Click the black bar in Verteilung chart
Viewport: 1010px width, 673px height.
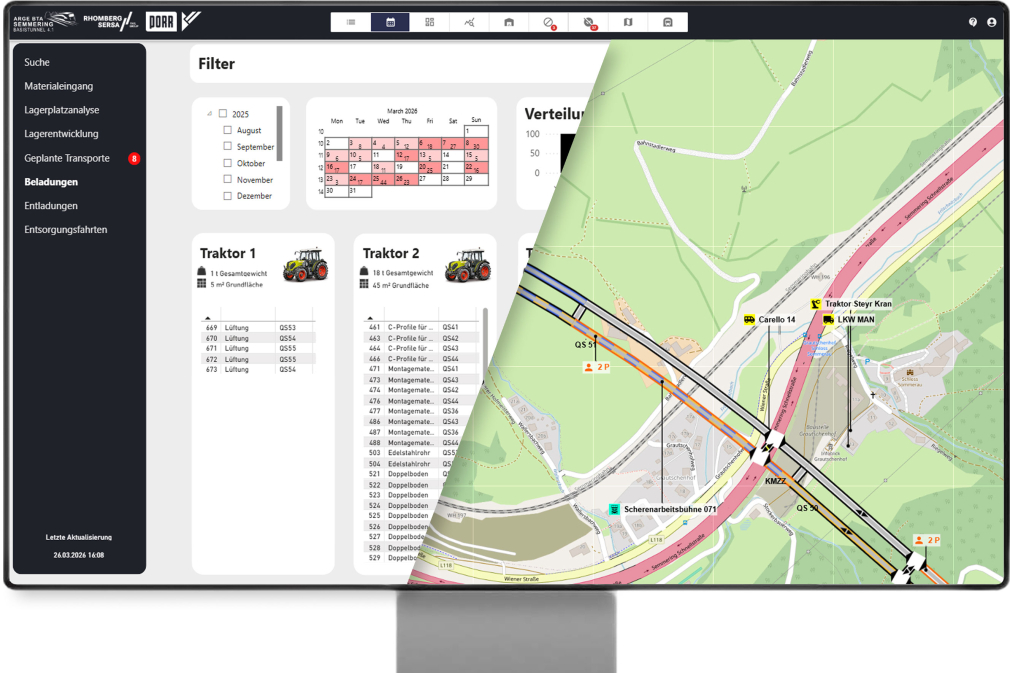[x=568, y=153]
